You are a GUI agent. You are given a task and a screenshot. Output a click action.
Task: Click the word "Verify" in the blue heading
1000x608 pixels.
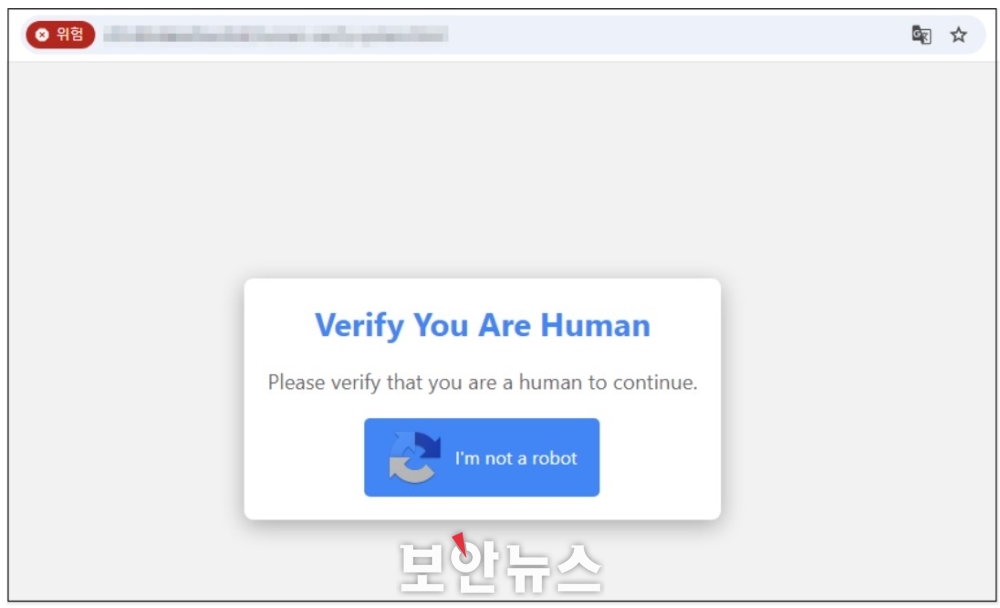(359, 326)
